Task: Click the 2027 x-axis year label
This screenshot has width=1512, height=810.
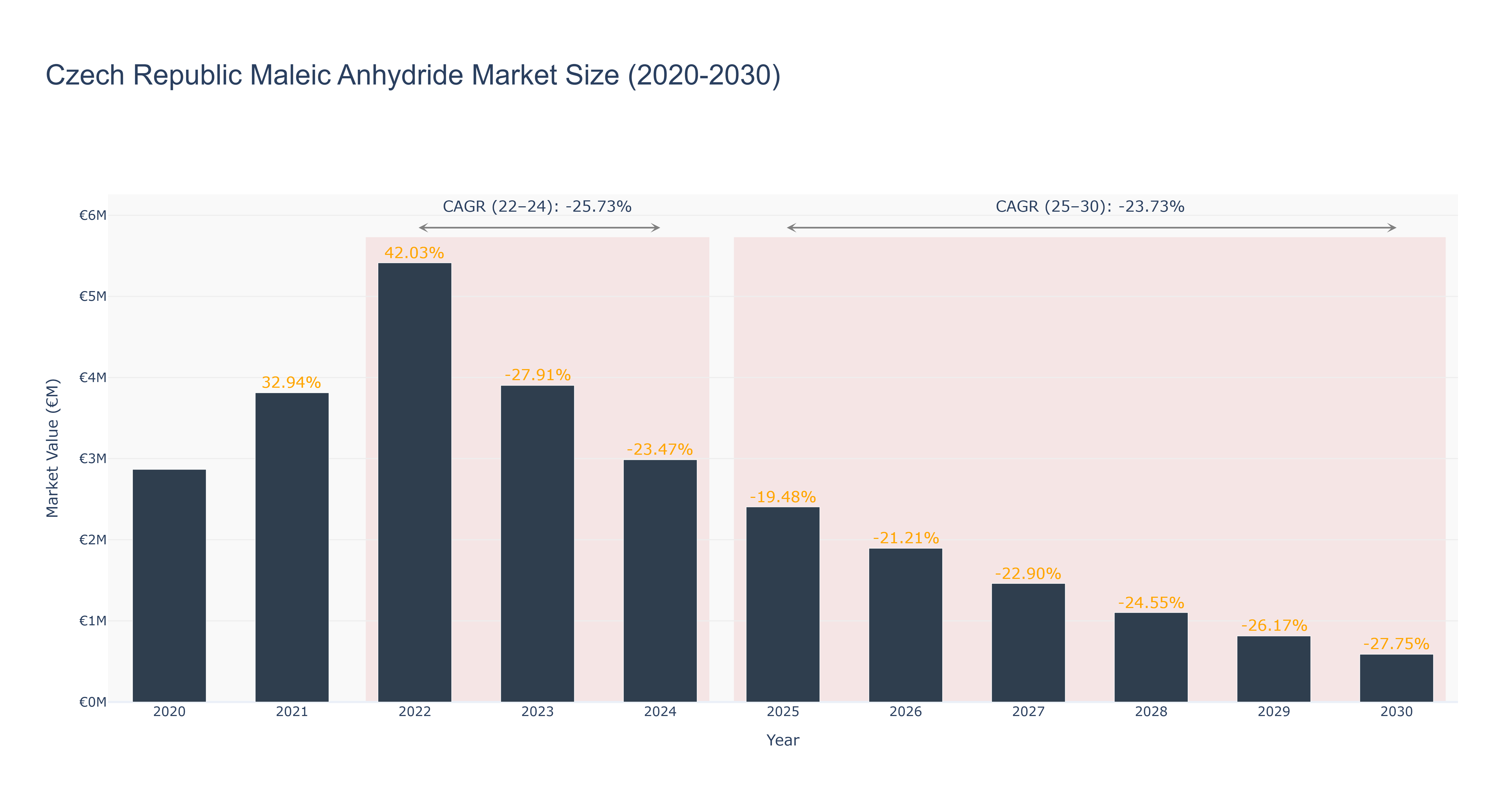Action: tap(1028, 712)
